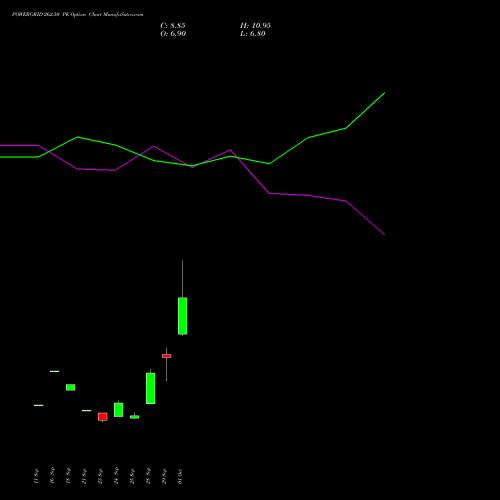Screen dimensions: 500x500
Task: Click the 01 Oct date label
Action: [180, 476]
